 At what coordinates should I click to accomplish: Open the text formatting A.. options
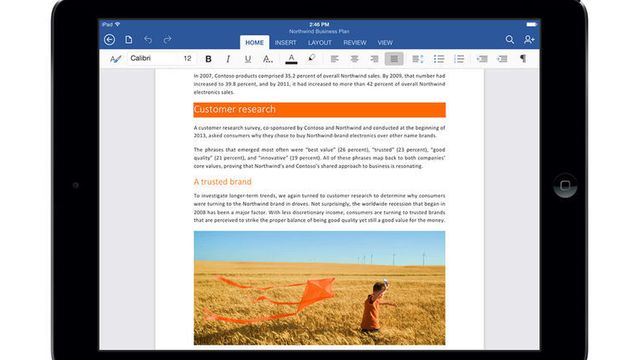coord(268,59)
